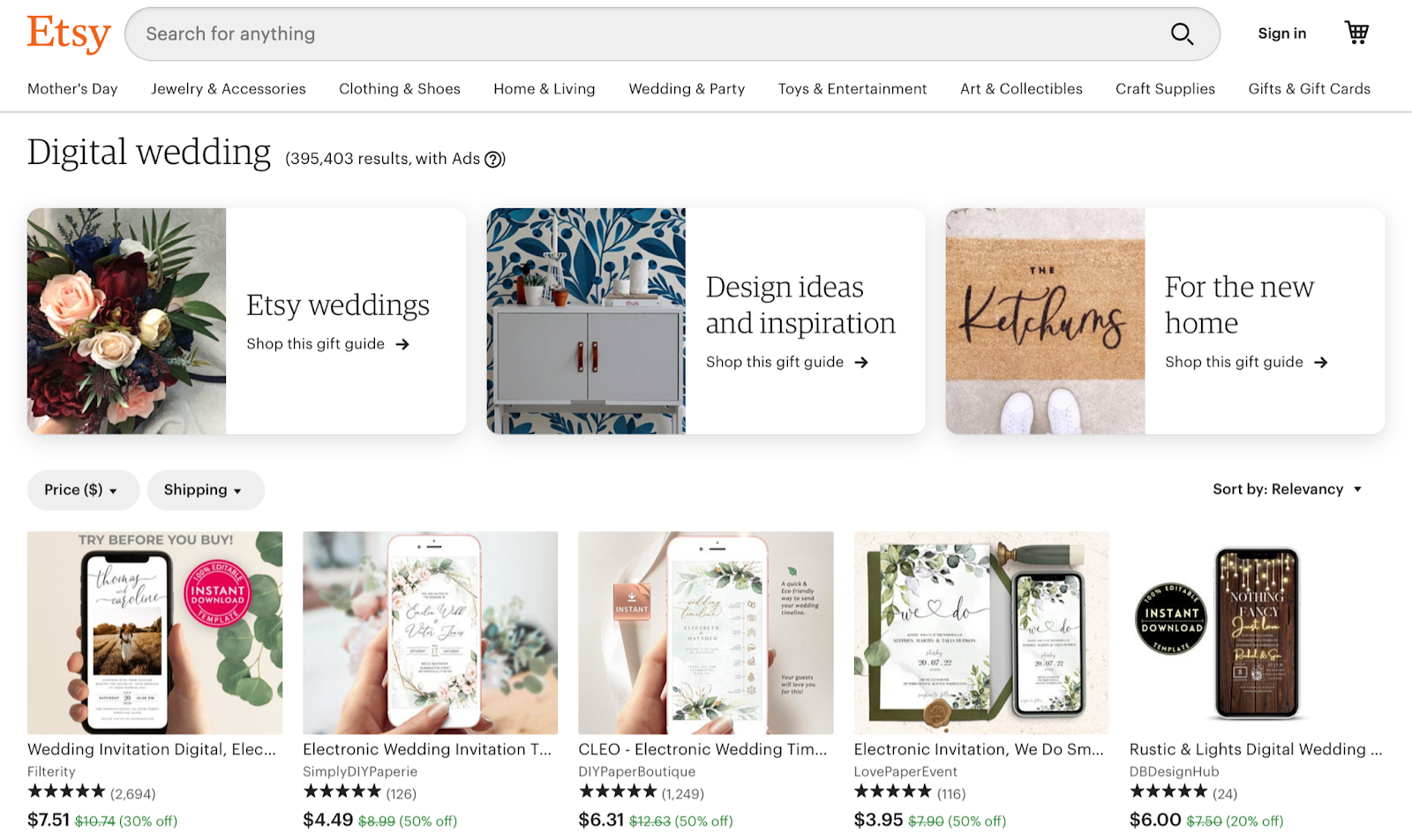The width and height of the screenshot is (1412, 840).
Task: Open Rustic & Lights Digital Wedding listing
Action: point(1256,749)
